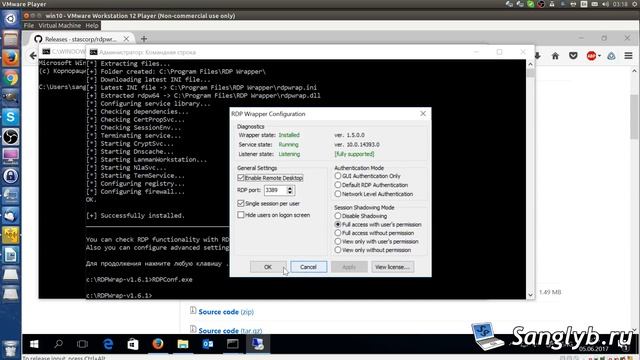Select Default RDP Authentication option

(x=338, y=185)
